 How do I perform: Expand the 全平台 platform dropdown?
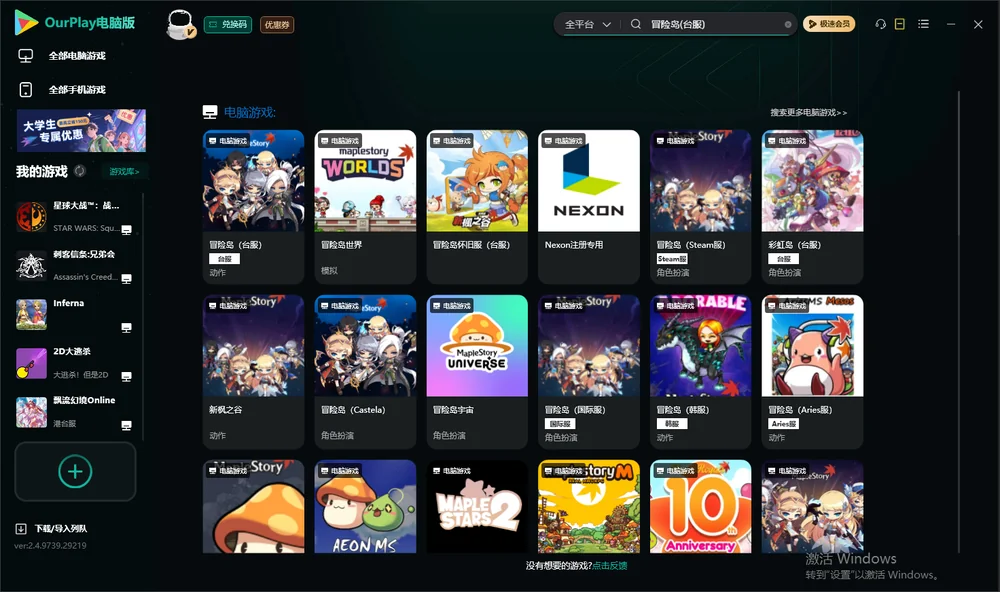[588, 24]
